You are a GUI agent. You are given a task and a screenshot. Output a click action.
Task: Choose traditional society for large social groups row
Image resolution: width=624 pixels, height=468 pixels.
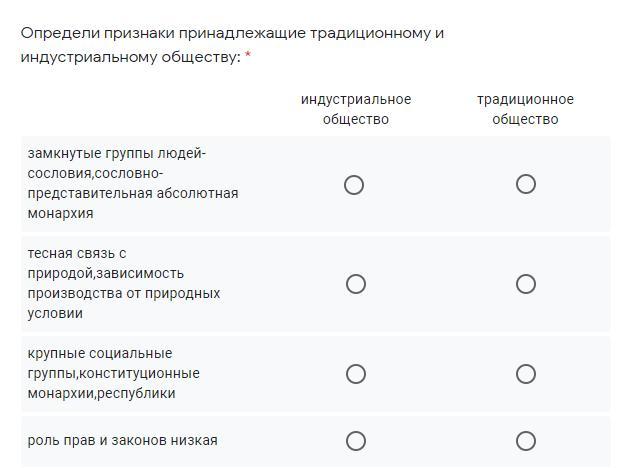pos(525,374)
